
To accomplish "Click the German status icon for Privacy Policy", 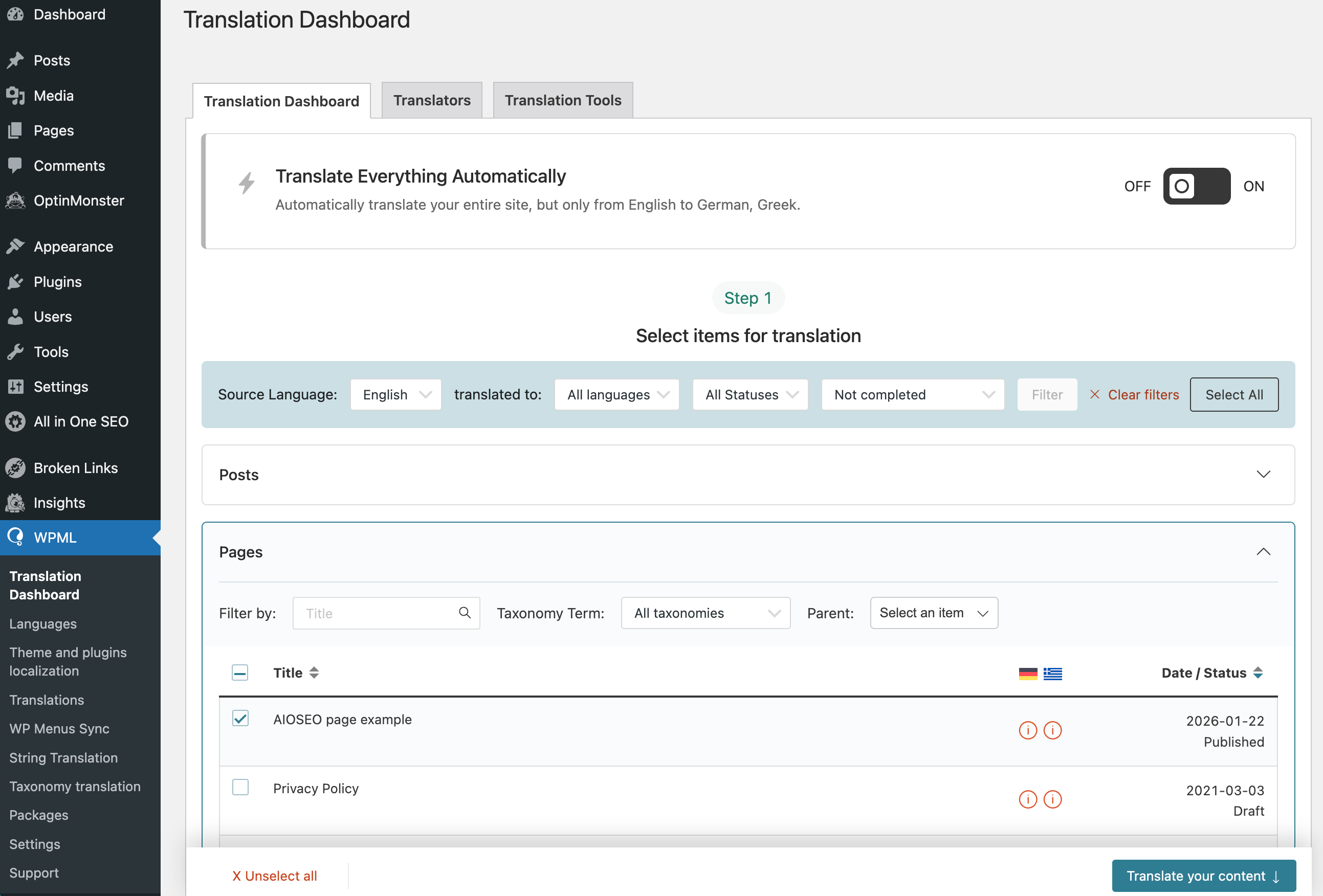I will pyautogui.click(x=1027, y=799).
